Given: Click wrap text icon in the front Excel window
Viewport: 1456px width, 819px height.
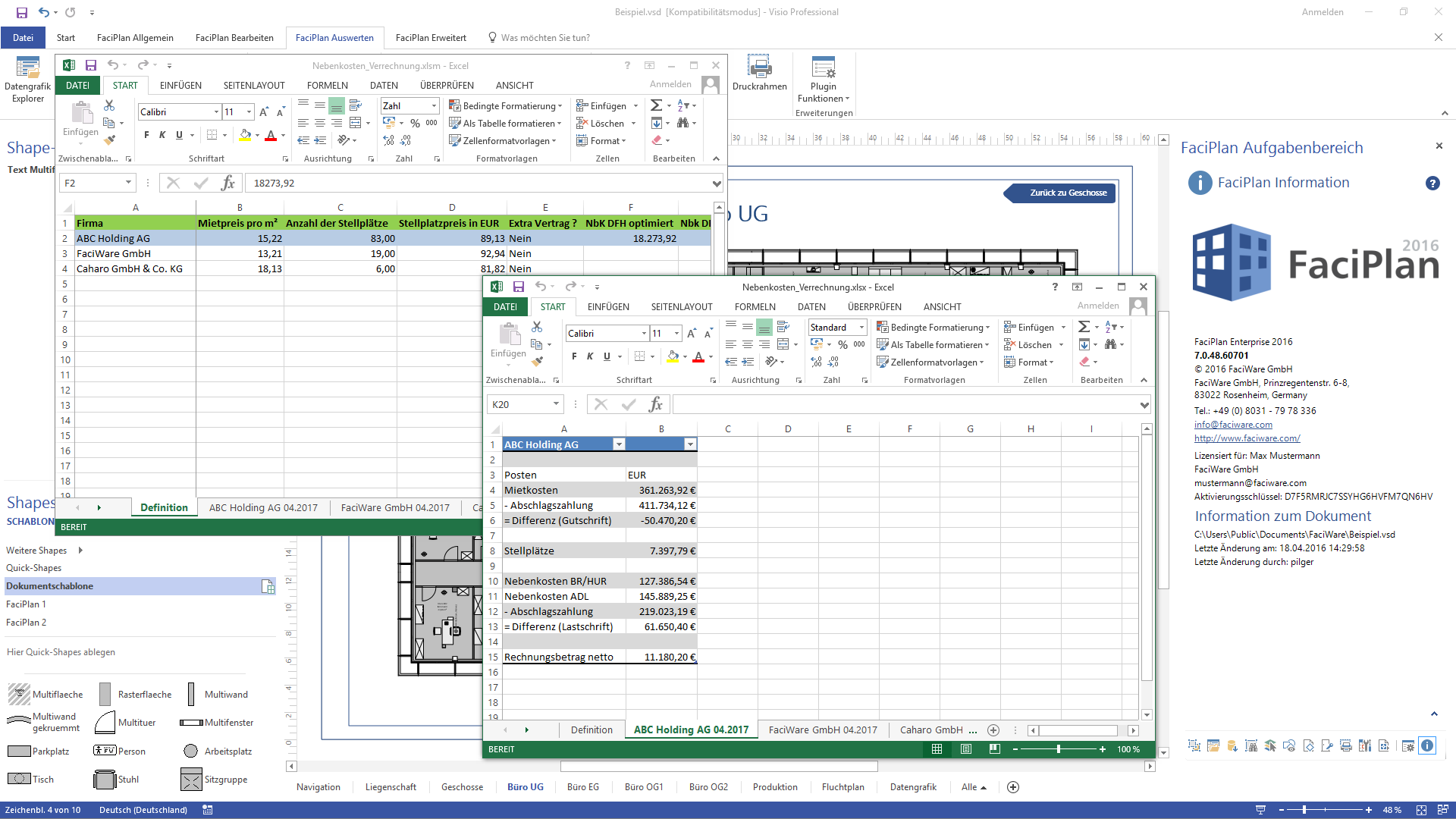Looking at the screenshot, I should pyautogui.click(x=783, y=327).
